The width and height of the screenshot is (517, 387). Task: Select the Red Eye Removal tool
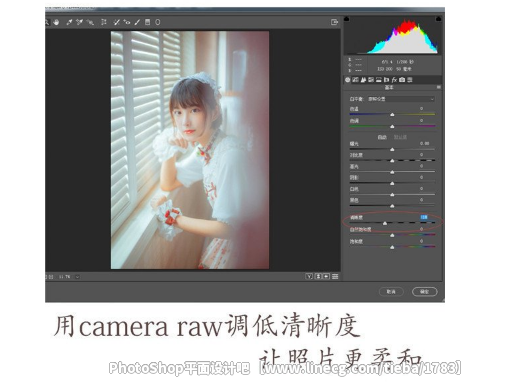[x=127, y=22]
